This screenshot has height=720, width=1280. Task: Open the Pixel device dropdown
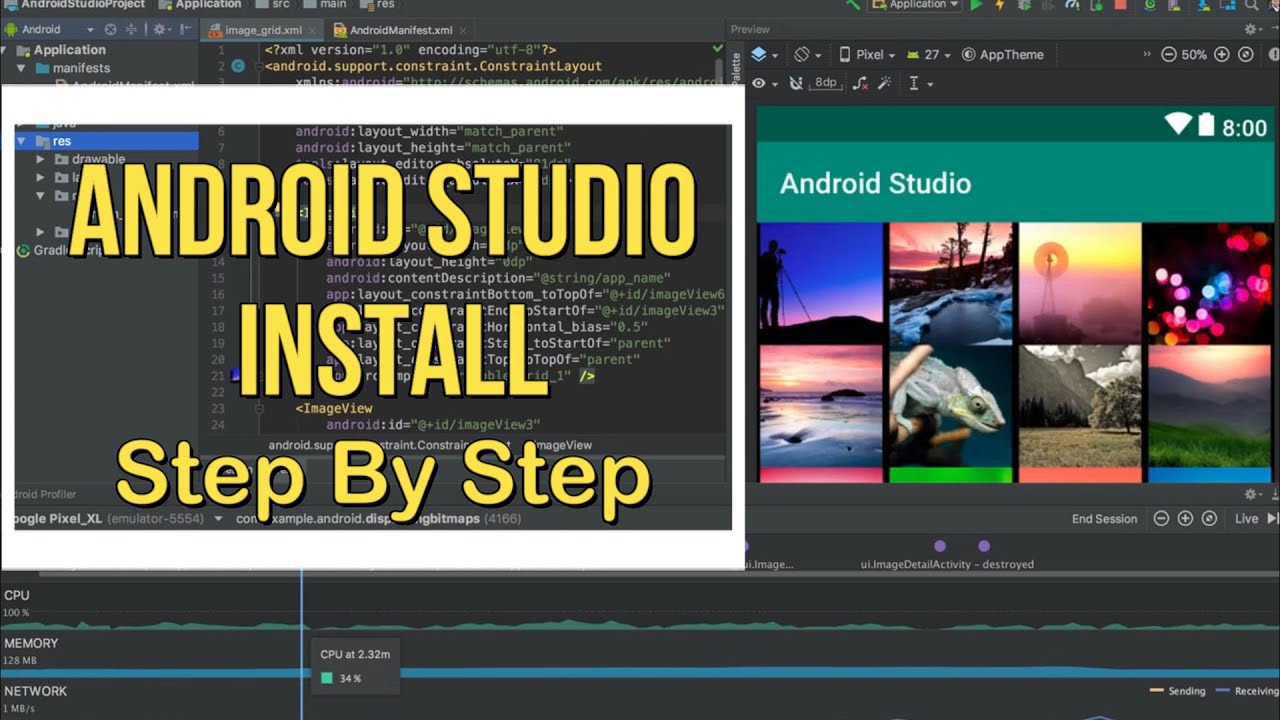tap(867, 55)
